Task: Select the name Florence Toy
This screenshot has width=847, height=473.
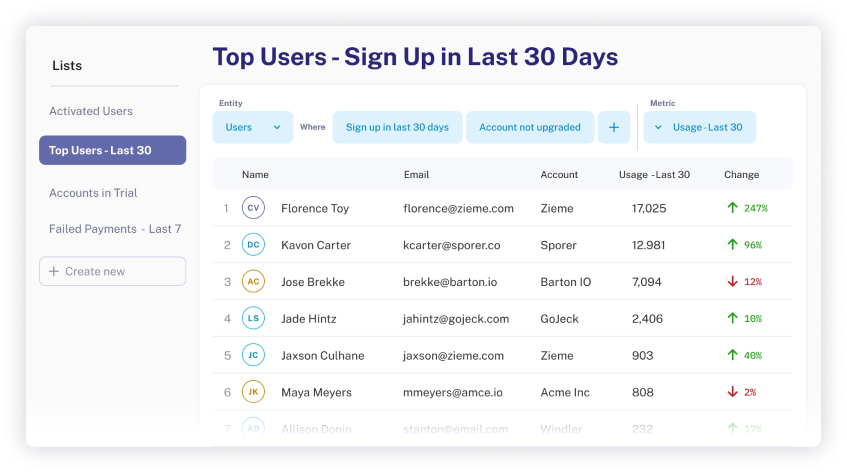Action: [315, 208]
